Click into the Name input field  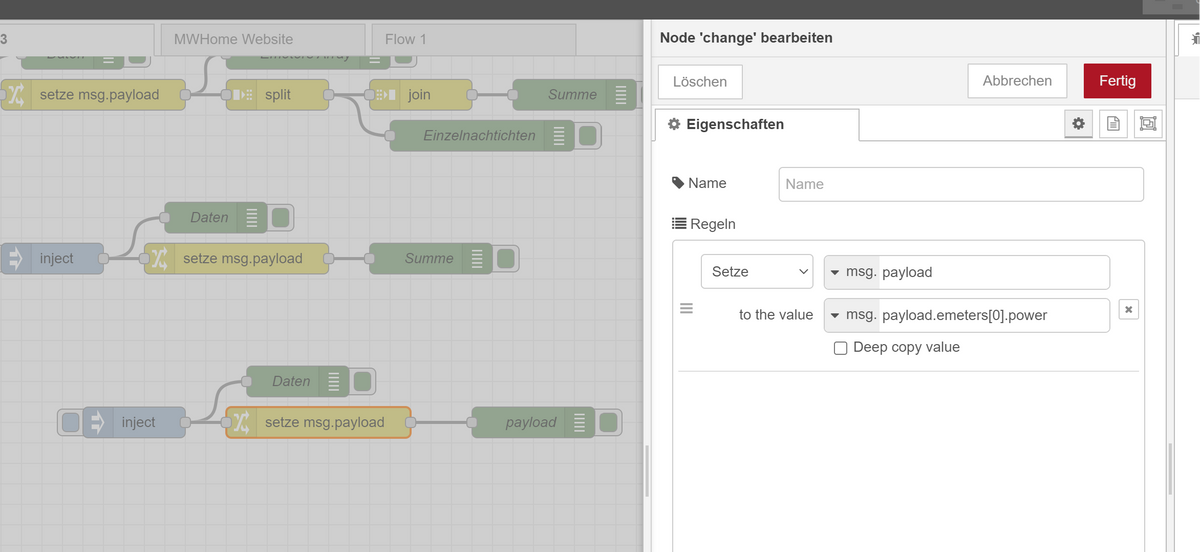[960, 184]
